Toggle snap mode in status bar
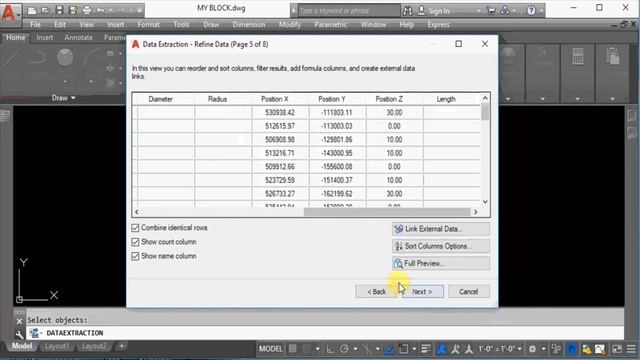 pos(306,349)
